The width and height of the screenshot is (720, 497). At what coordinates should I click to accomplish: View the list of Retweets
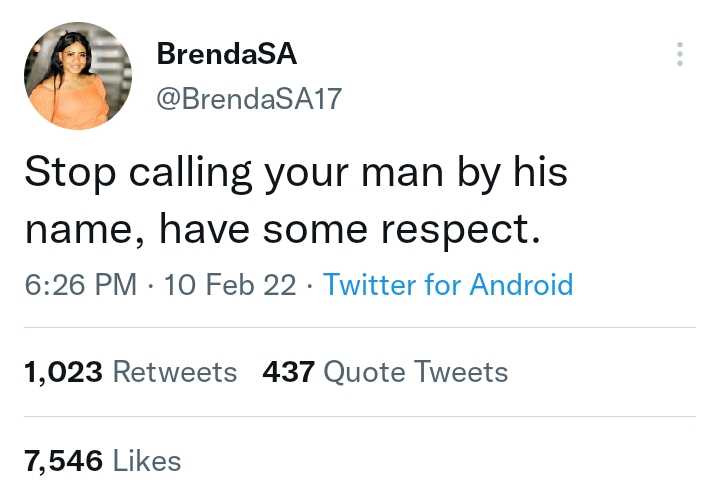pyautogui.click(x=174, y=372)
